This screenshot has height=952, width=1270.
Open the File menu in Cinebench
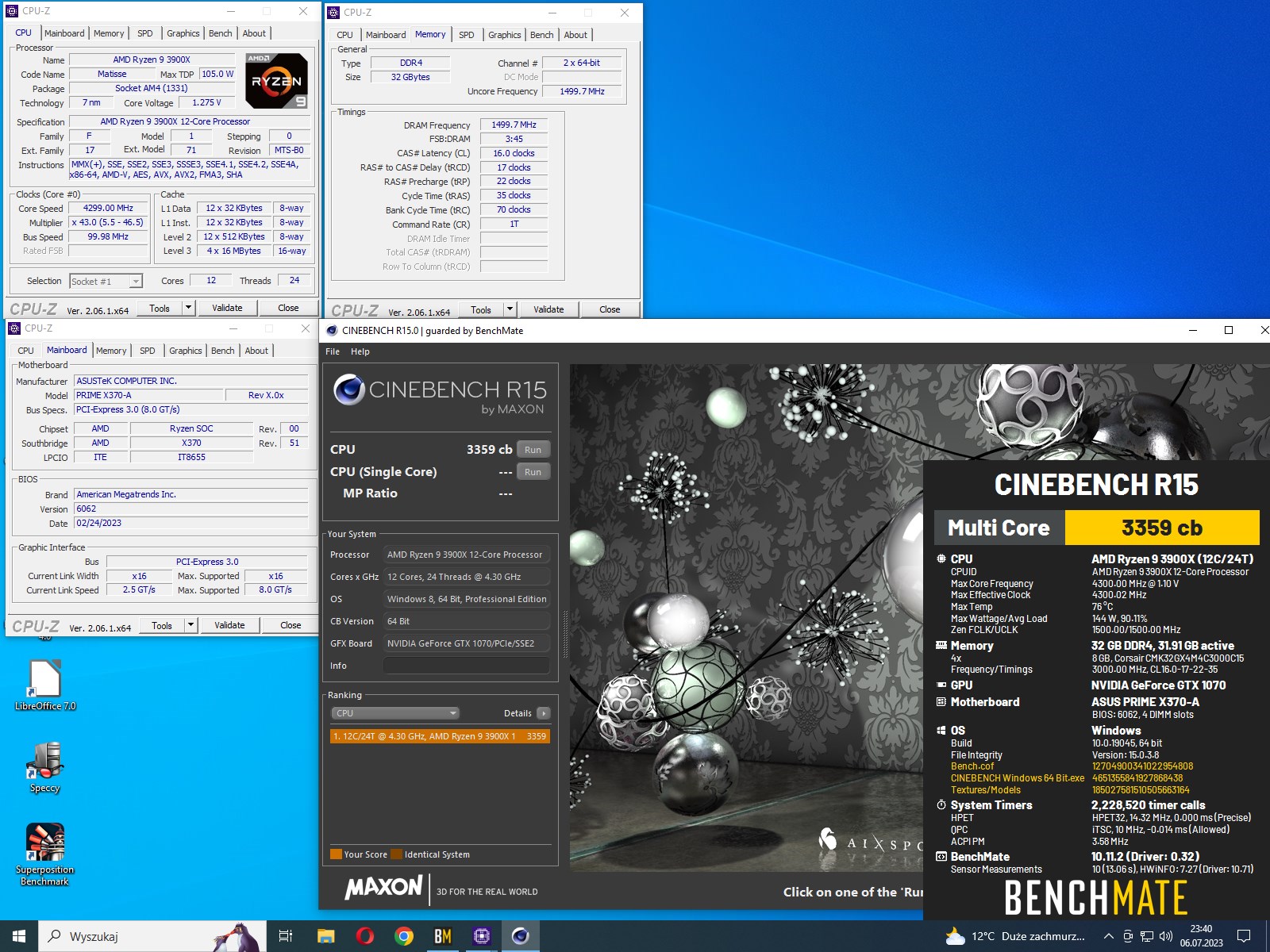click(x=333, y=351)
